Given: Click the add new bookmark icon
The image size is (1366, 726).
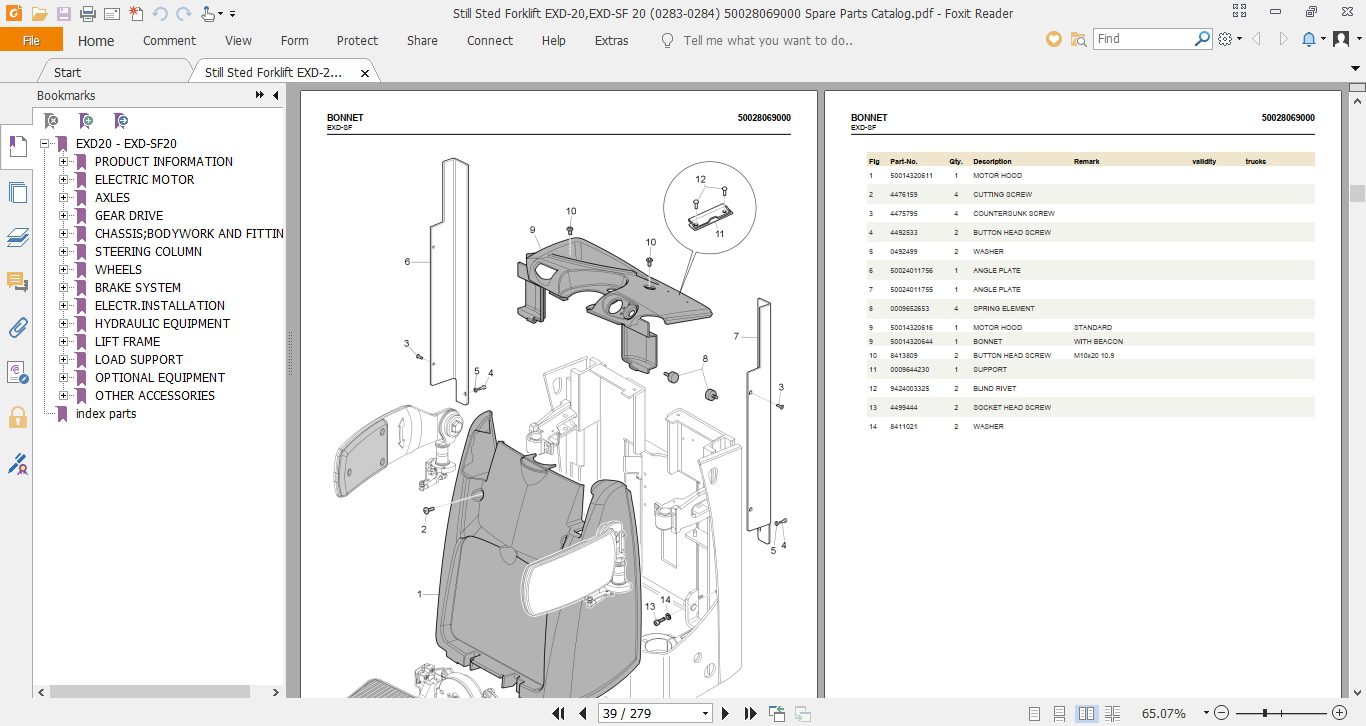Looking at the screenshot, I should [86, 121].
